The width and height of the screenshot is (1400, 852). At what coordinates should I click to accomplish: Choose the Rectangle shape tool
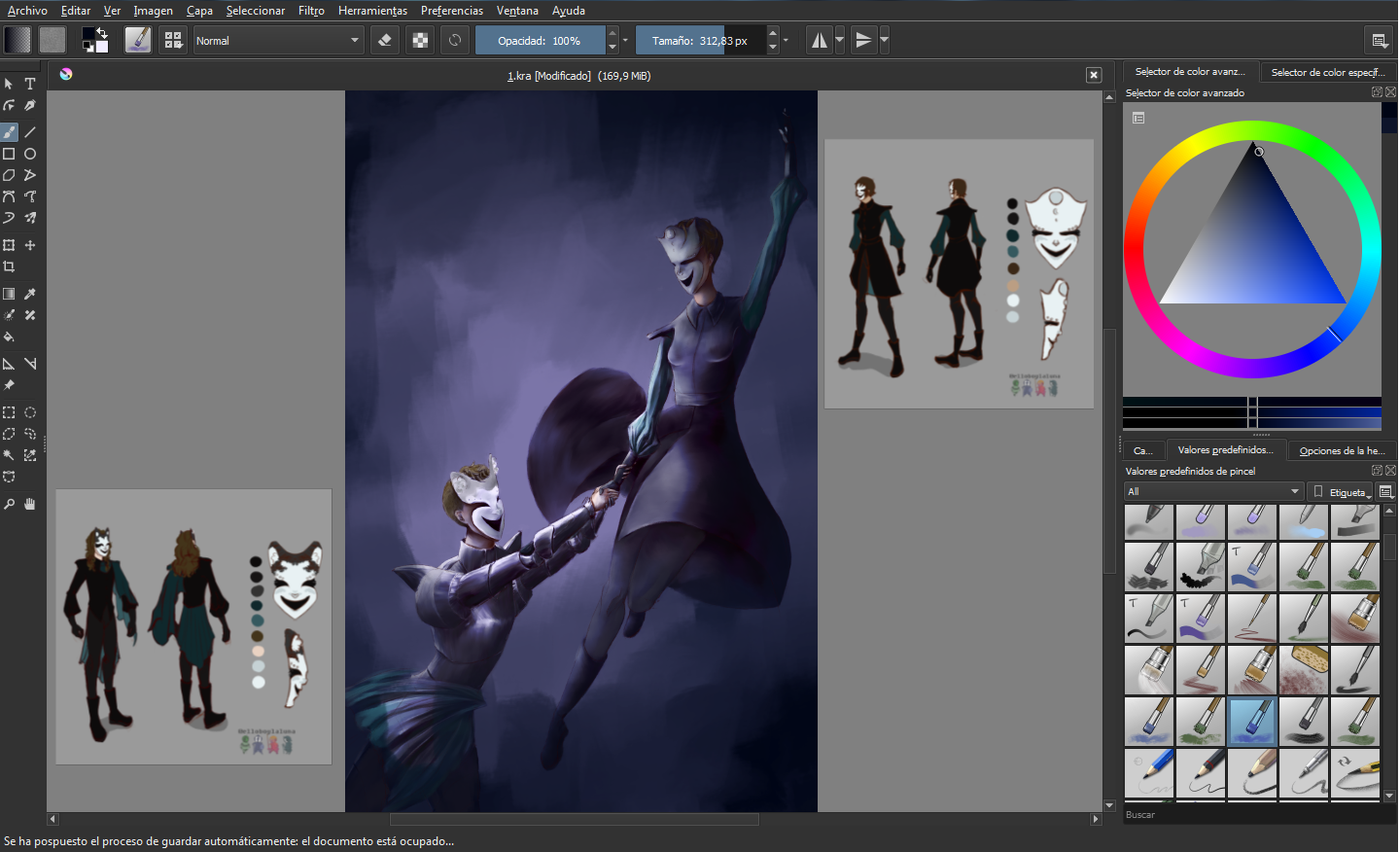[9, 154]
